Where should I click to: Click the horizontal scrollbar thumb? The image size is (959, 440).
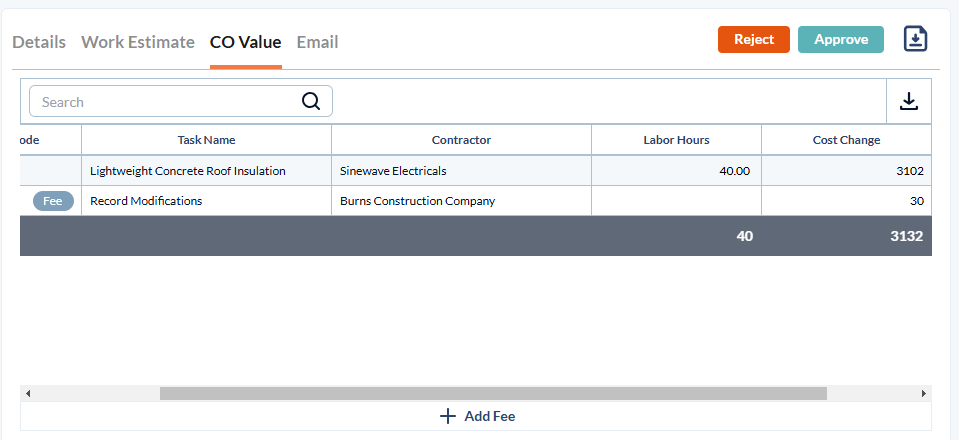[493, 394]
